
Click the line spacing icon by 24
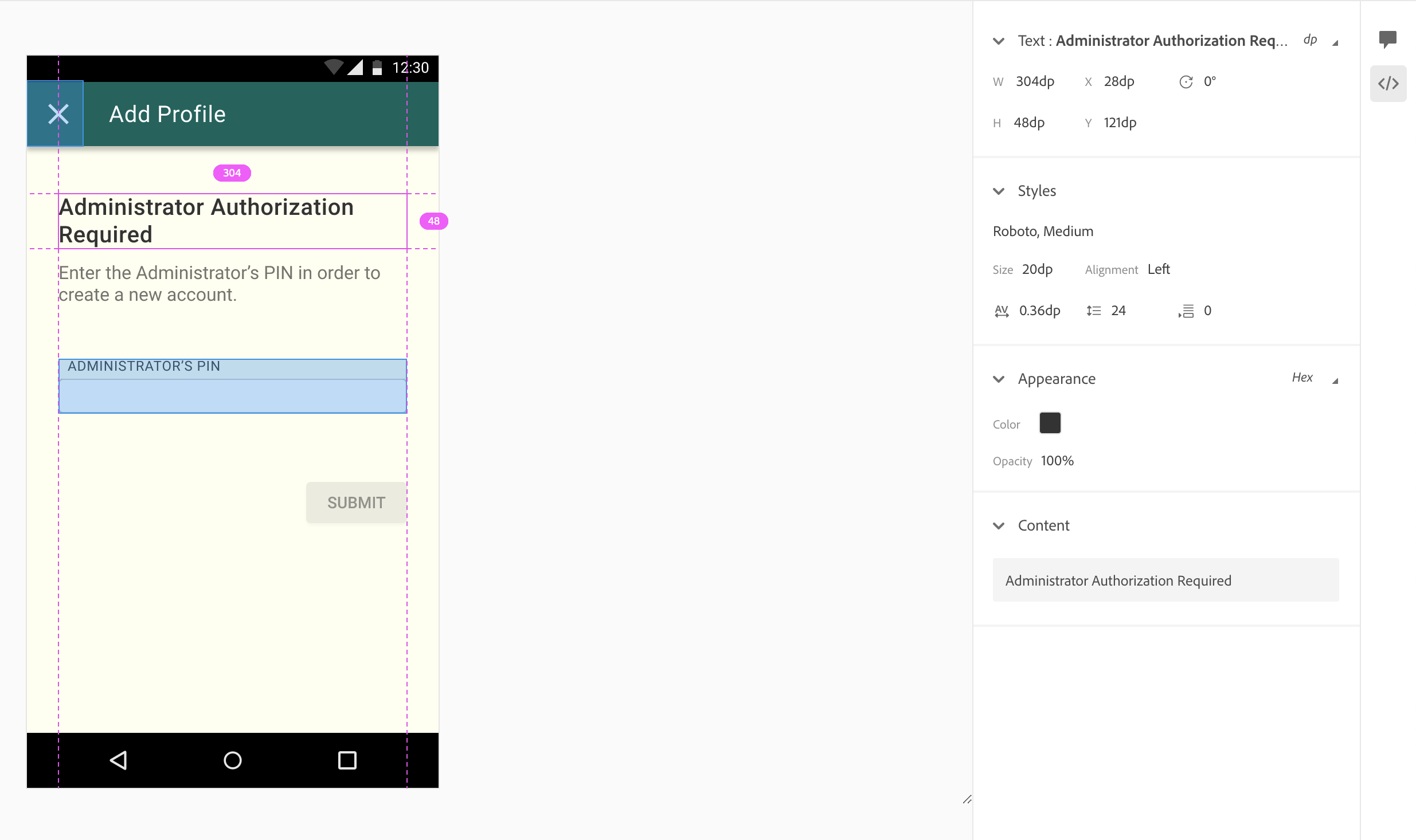tap(1093, 311)
